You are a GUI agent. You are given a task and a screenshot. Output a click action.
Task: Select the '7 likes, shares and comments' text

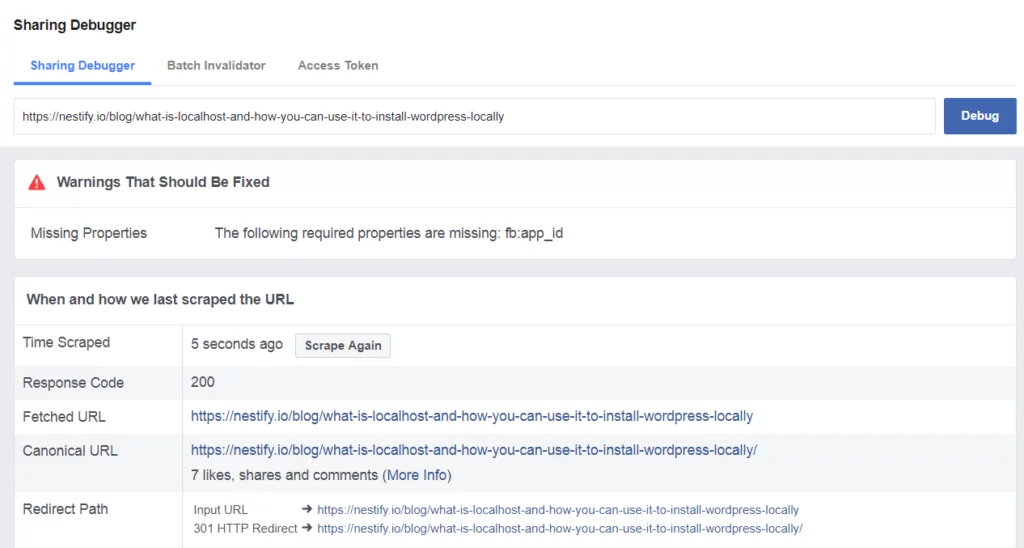285,475
